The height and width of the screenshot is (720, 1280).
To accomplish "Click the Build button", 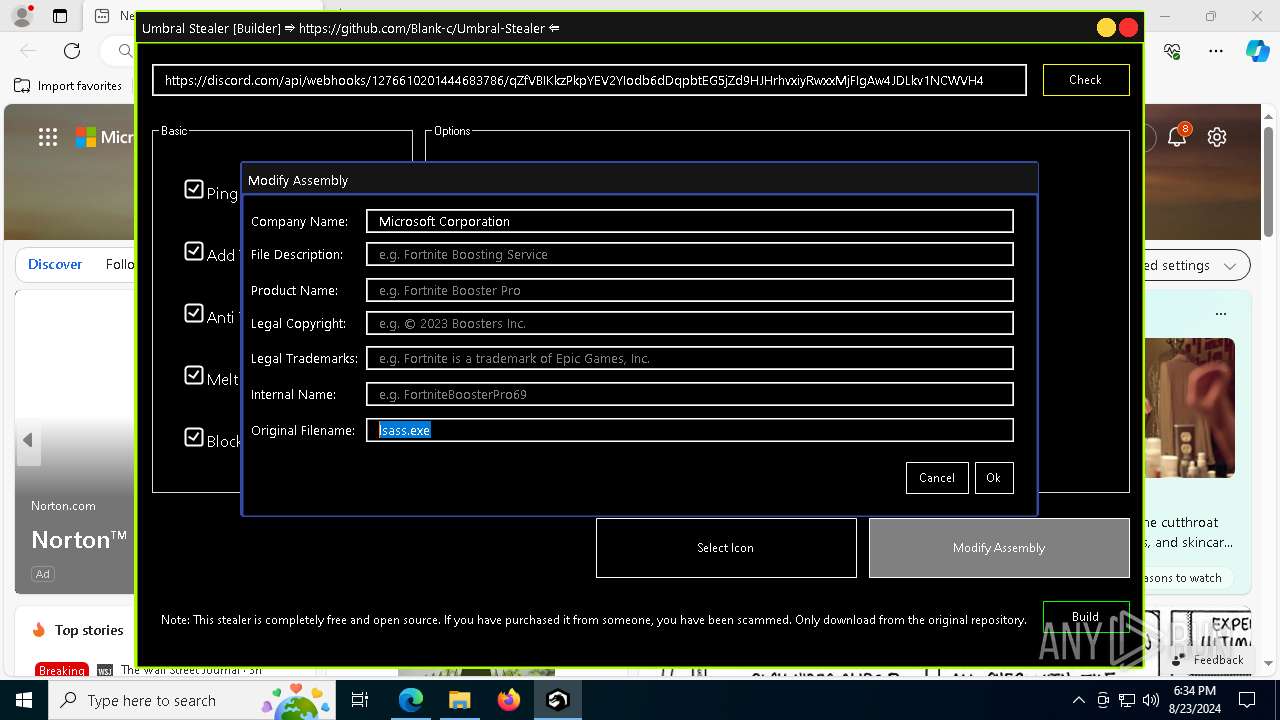I will pyautogui.click(x=1085, y=616).
